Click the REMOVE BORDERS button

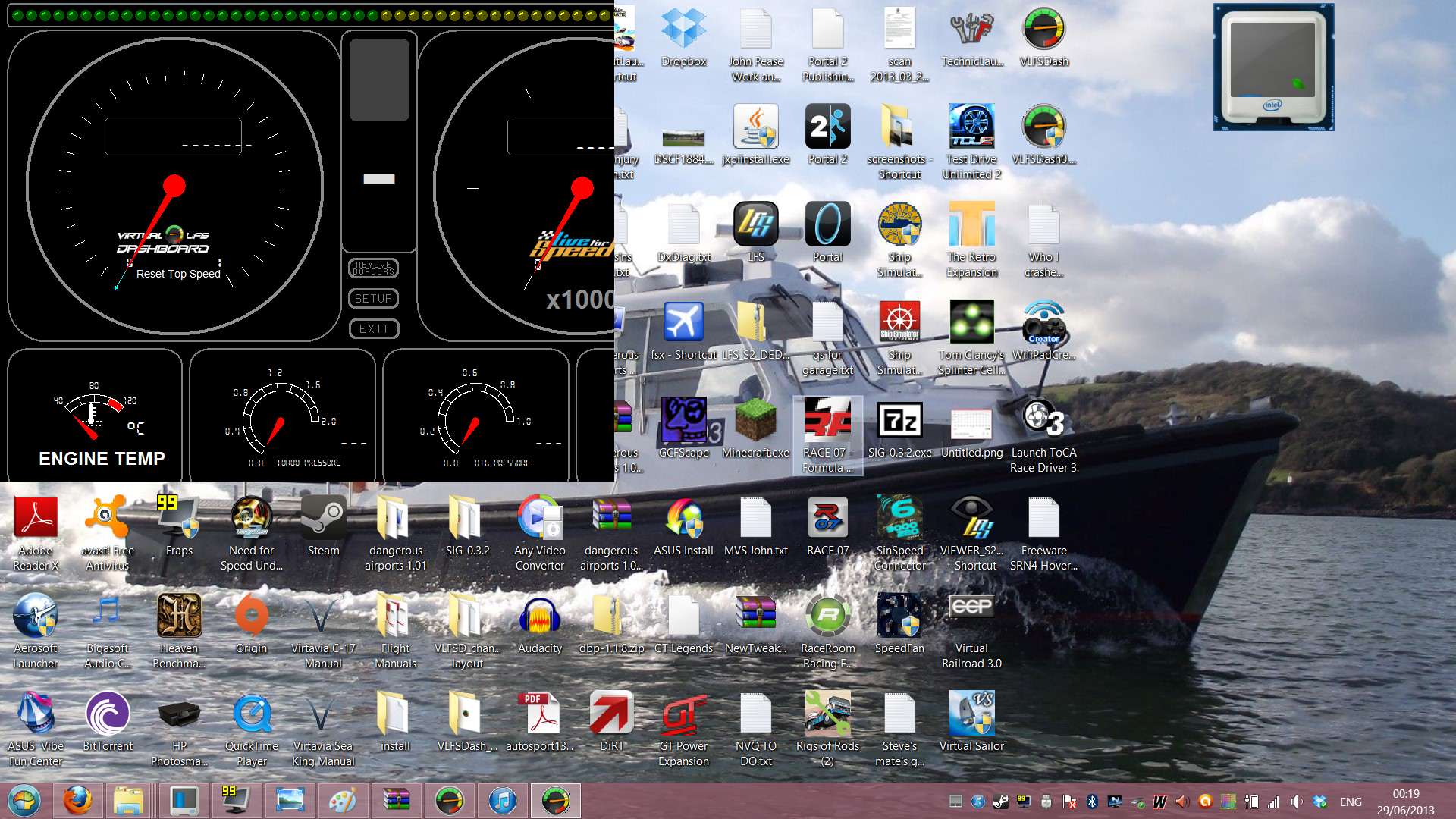(374, 268)
